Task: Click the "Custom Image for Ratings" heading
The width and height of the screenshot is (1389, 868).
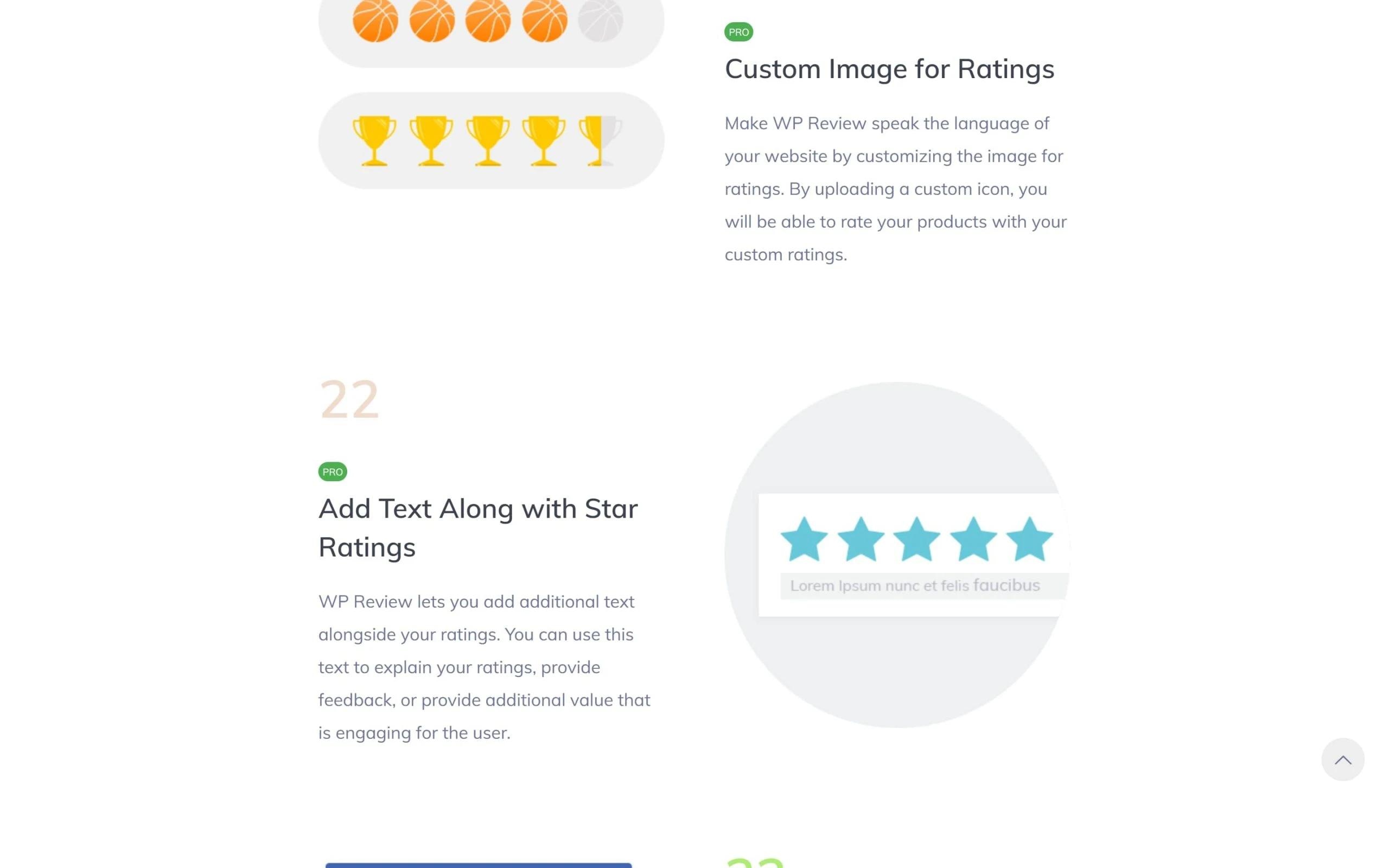Action: coord(889,69)
